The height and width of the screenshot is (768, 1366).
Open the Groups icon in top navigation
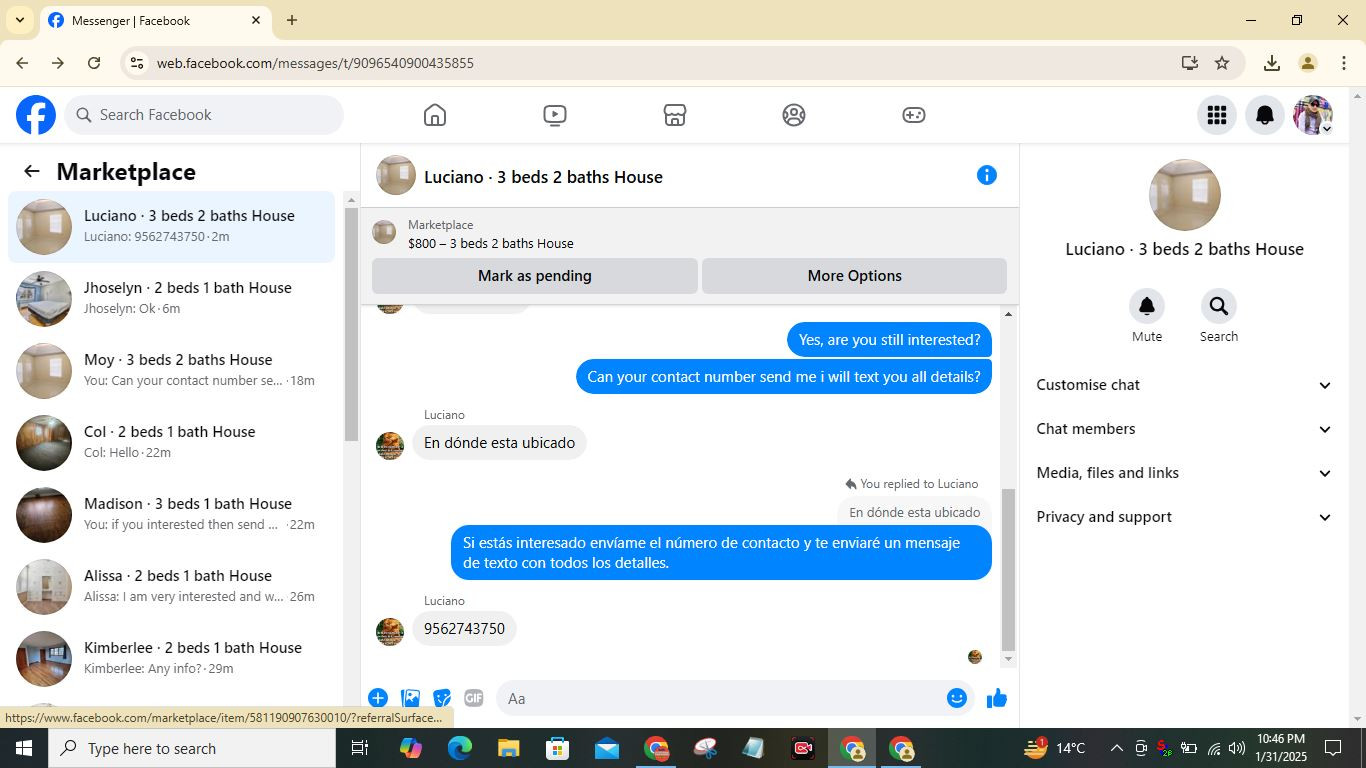click(794, 115)
